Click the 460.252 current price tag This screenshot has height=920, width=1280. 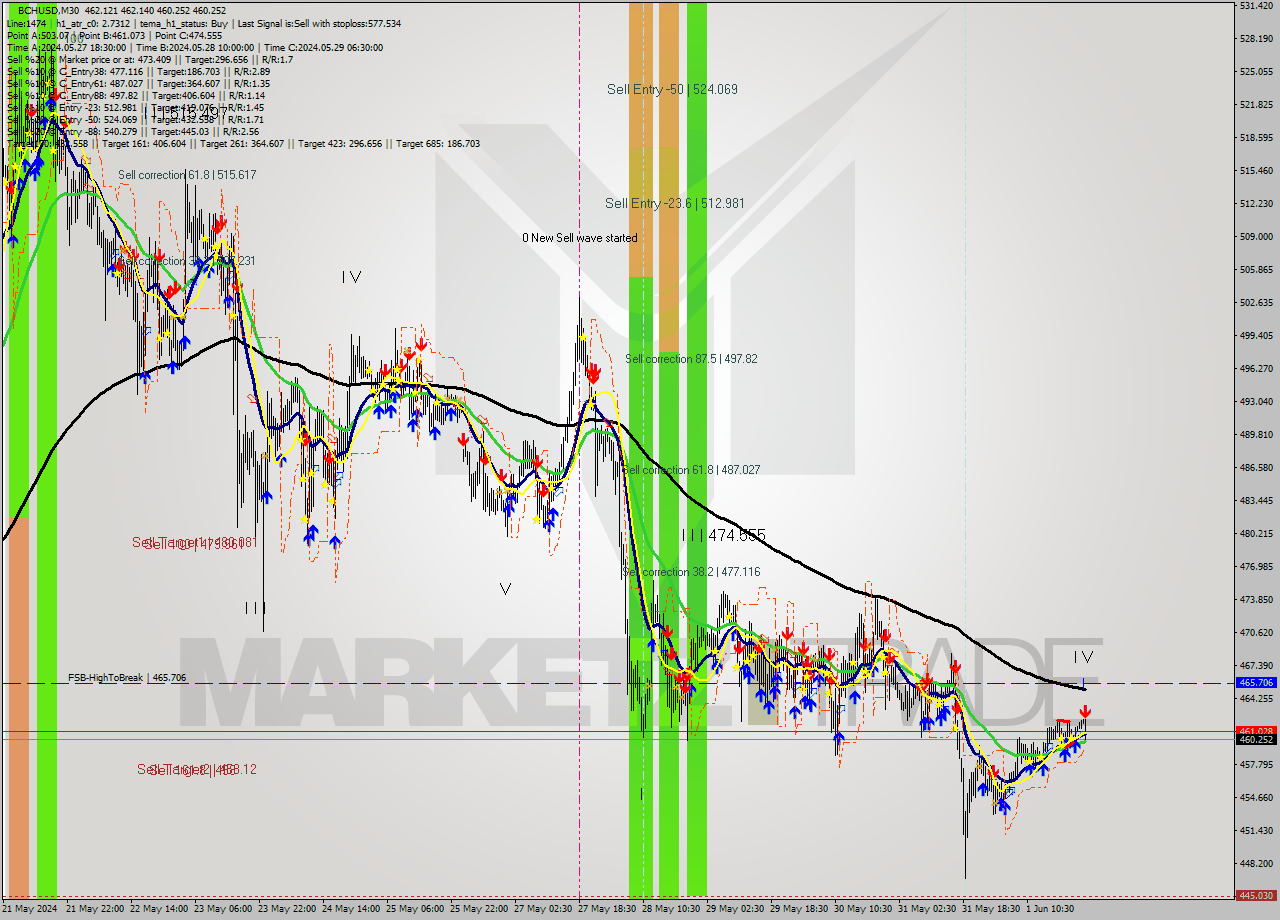pos(1255,740)
